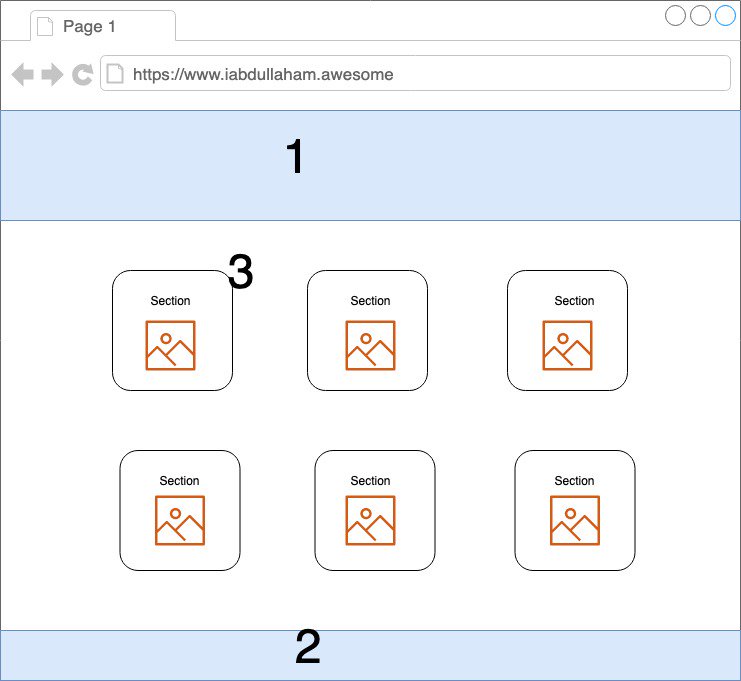The height and width of the screenshot is (681, 741).
Task: Click the Section label in top-left card
Action: click(170, 301)
